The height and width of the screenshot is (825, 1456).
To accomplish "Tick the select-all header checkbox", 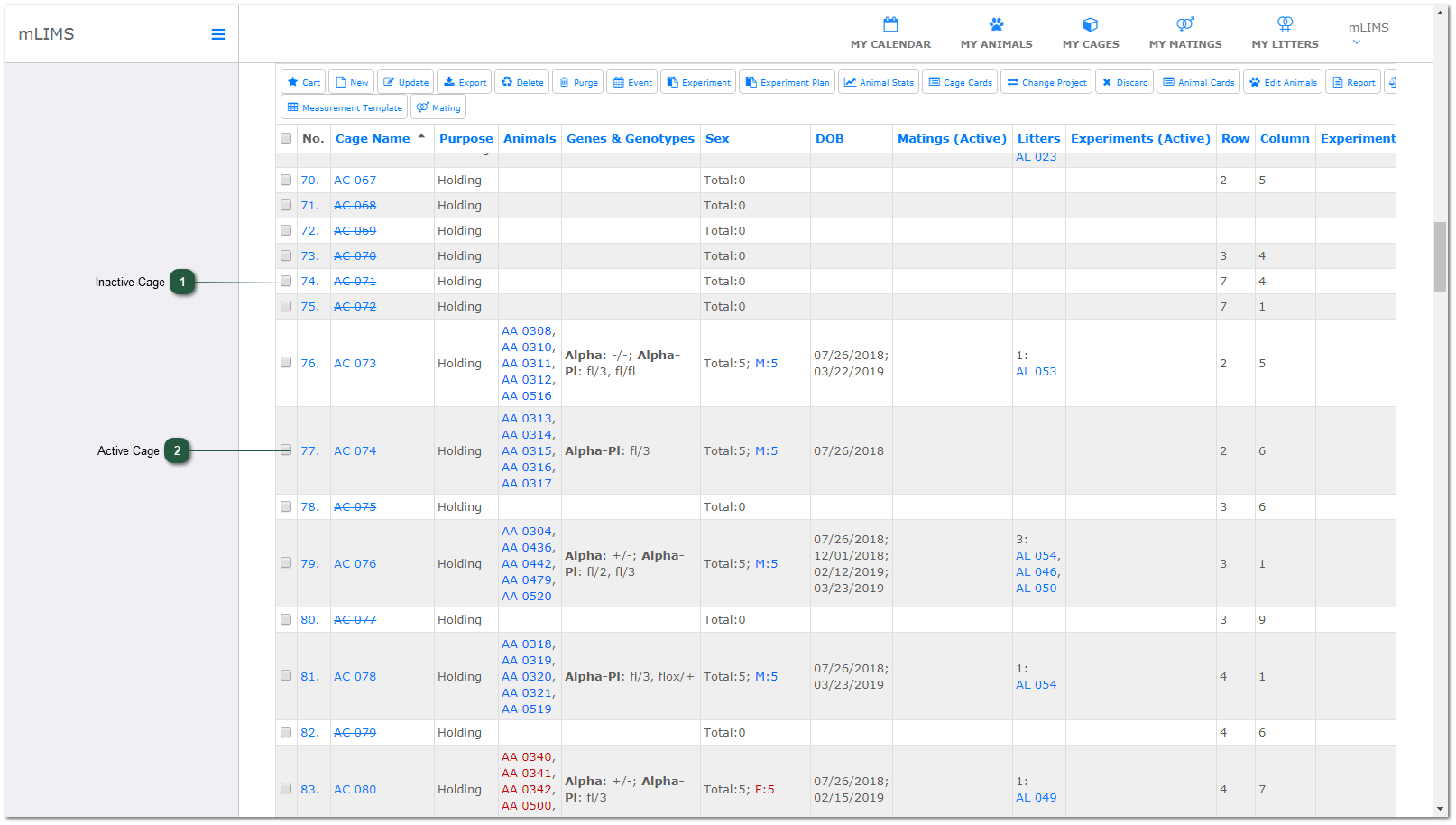I will point(286,138).
